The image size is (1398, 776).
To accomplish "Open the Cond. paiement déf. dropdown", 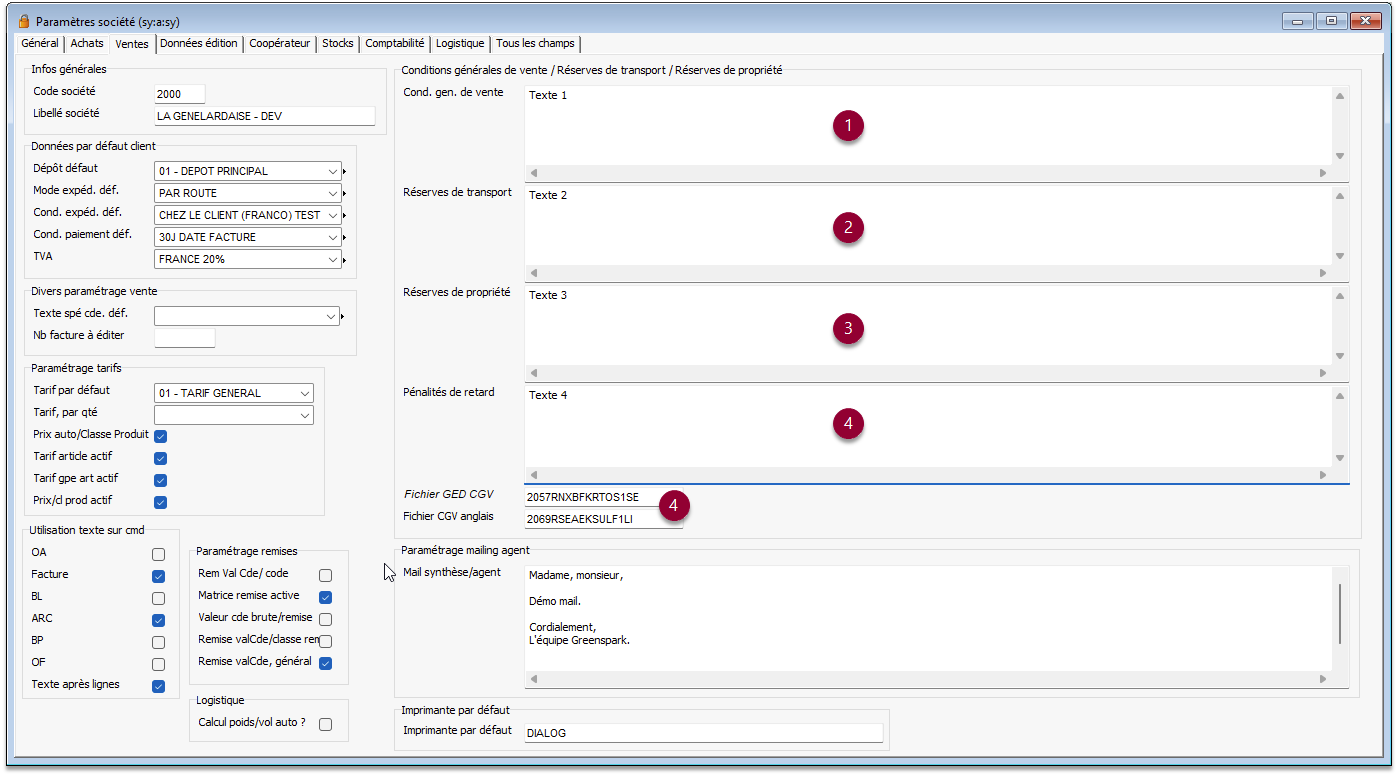I will pos(333,237).
